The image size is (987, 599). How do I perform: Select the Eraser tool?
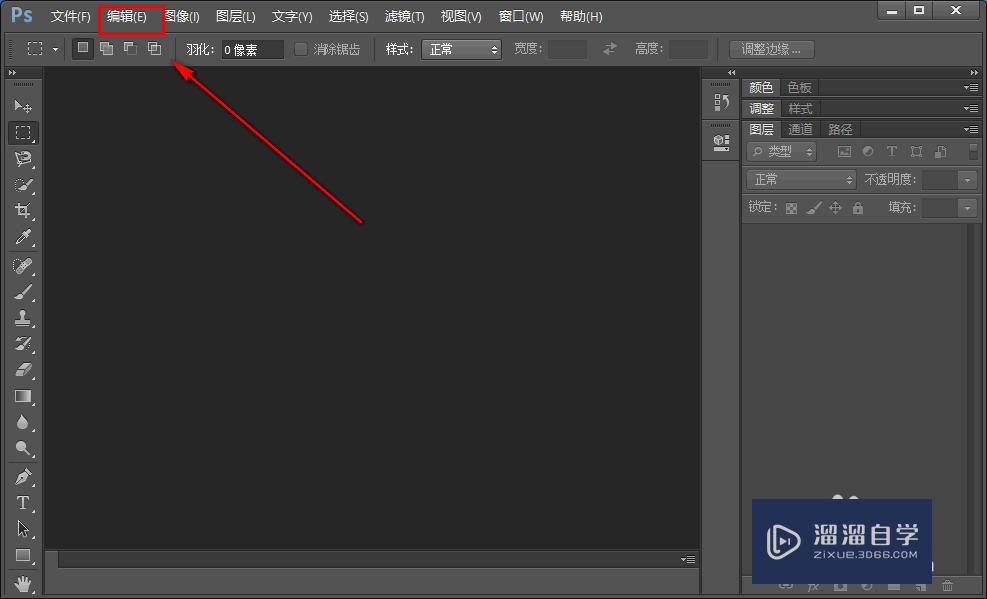(x=23, y=369)
